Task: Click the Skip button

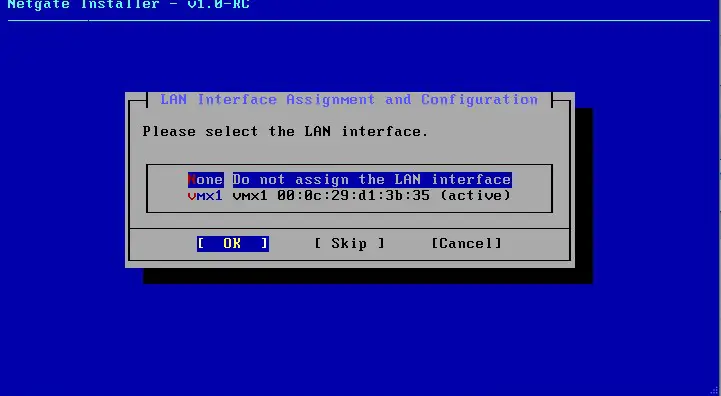Action: (349, 243)
